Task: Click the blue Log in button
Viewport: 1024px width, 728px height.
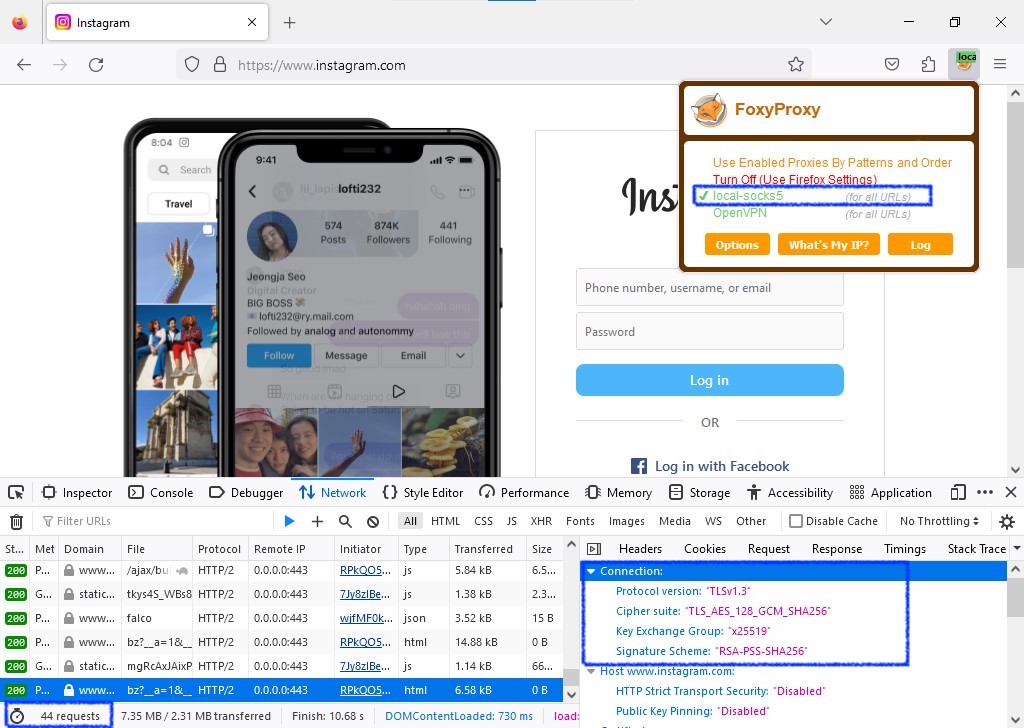Action: (x=709, y=380)
